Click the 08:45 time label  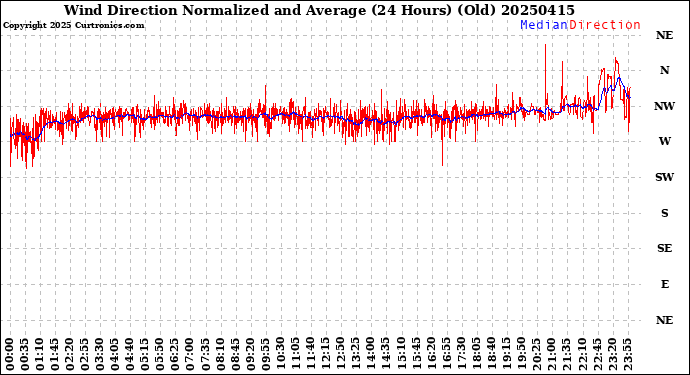click(x=236, y=354)
